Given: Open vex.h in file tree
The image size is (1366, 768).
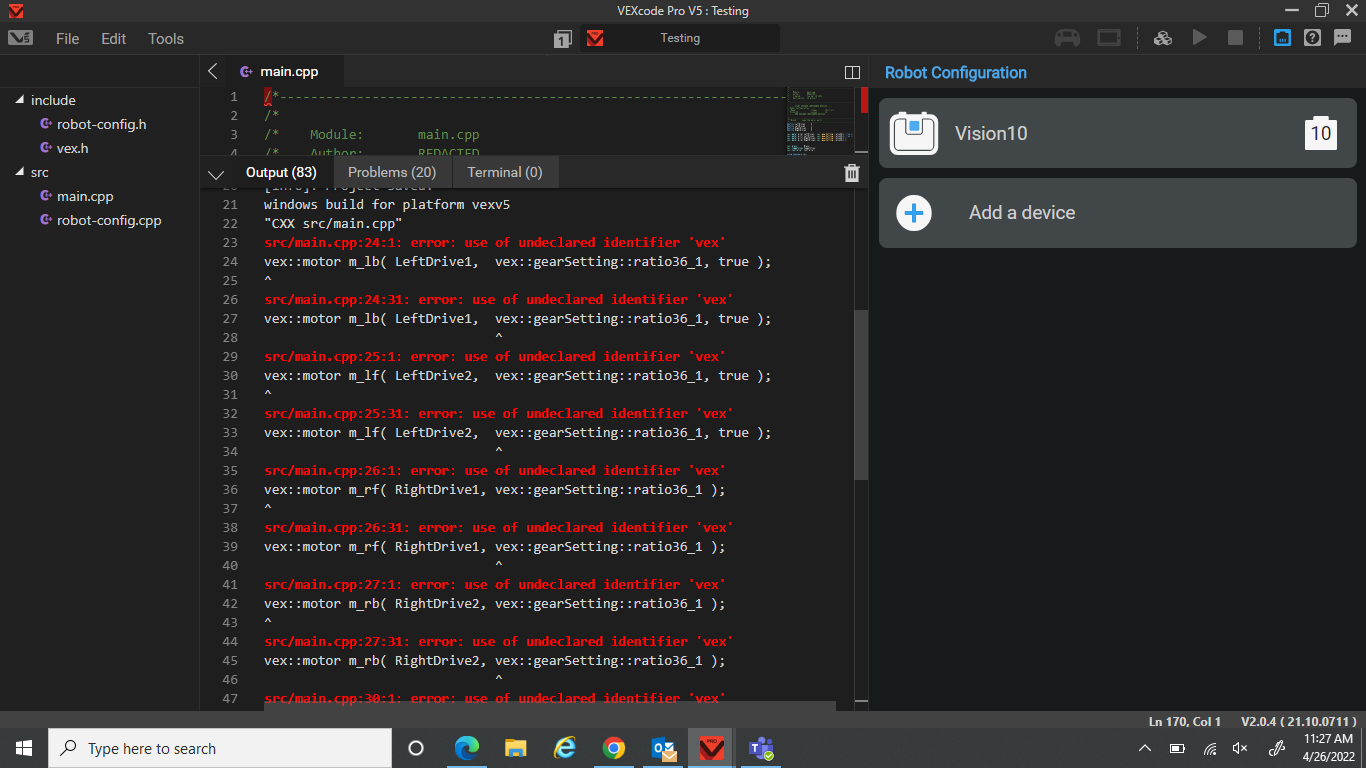Looking at the screenshot, I should coord(72,148).
